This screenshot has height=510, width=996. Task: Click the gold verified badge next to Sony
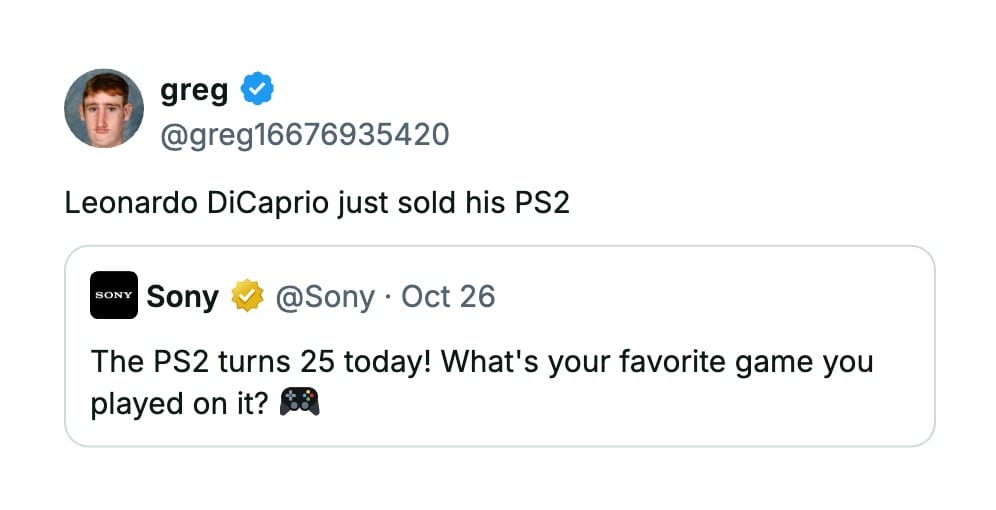247,296
